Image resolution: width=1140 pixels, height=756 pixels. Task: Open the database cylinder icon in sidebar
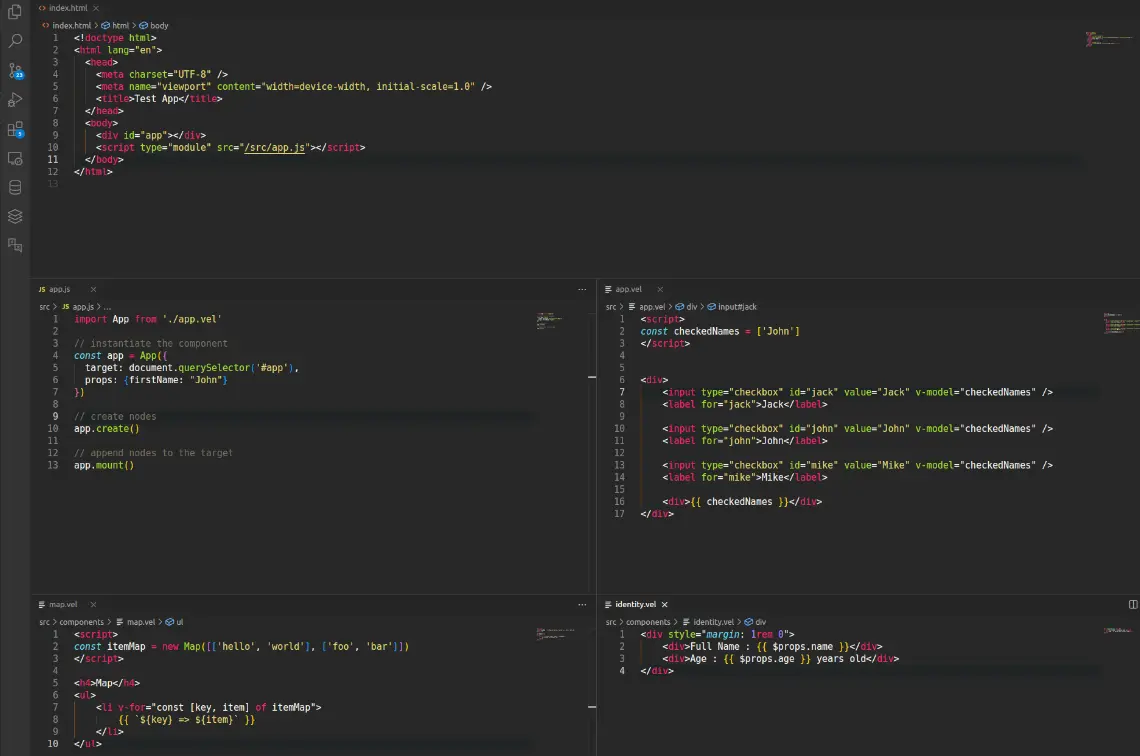15,187
